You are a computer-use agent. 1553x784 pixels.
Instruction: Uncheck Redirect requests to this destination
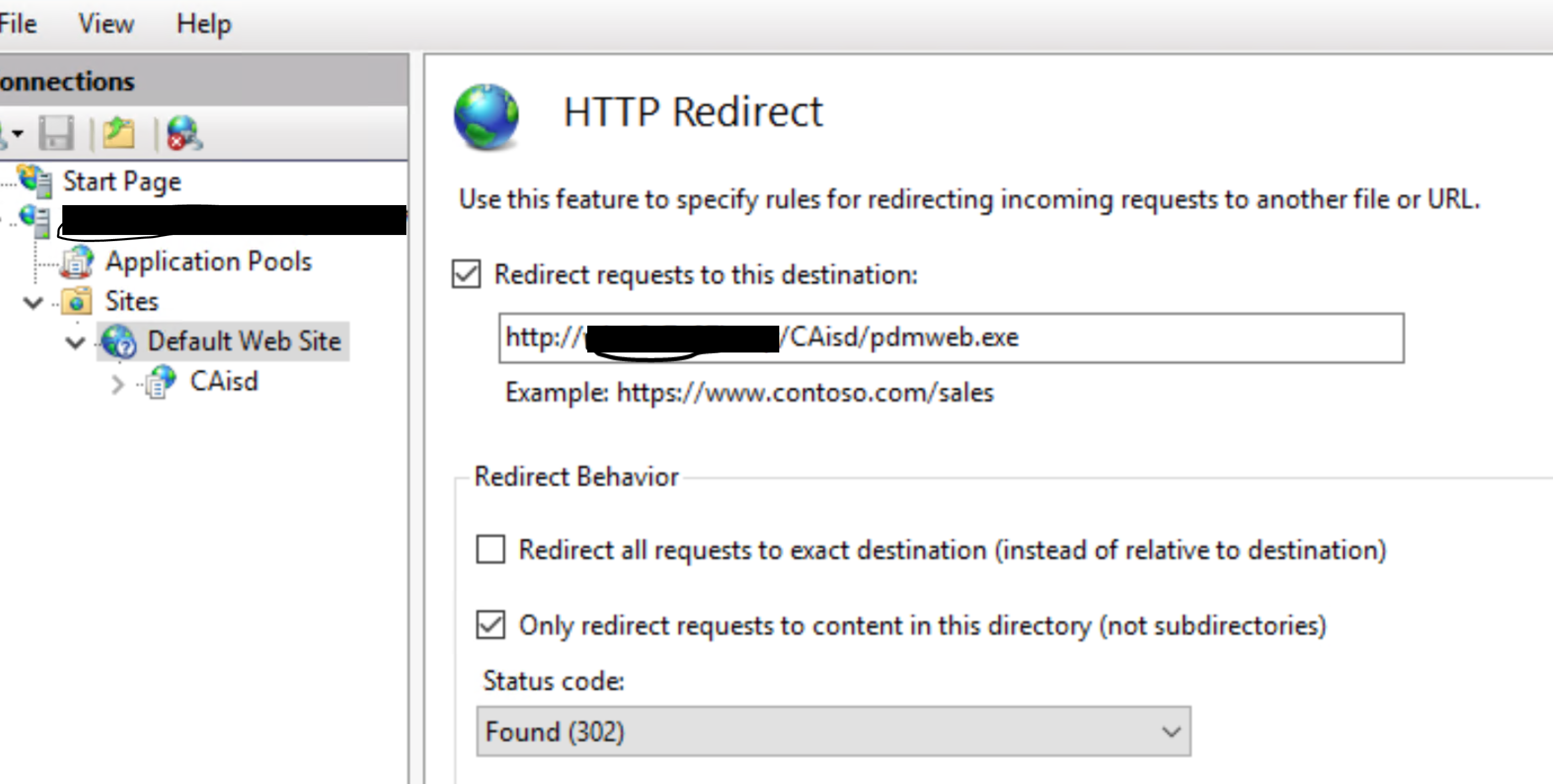point(467,274)
